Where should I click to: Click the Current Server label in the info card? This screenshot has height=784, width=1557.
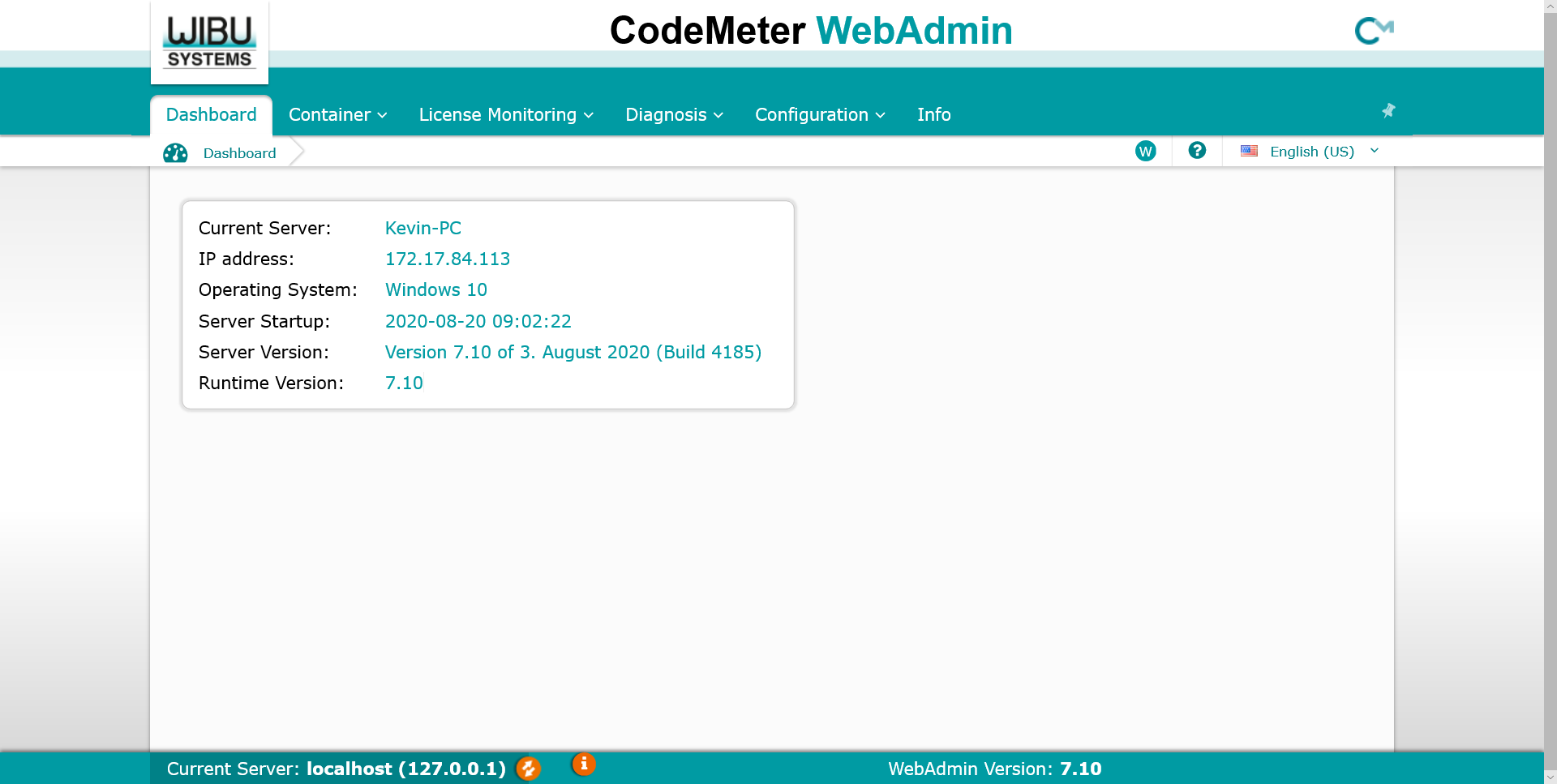[x=264, y=228]
